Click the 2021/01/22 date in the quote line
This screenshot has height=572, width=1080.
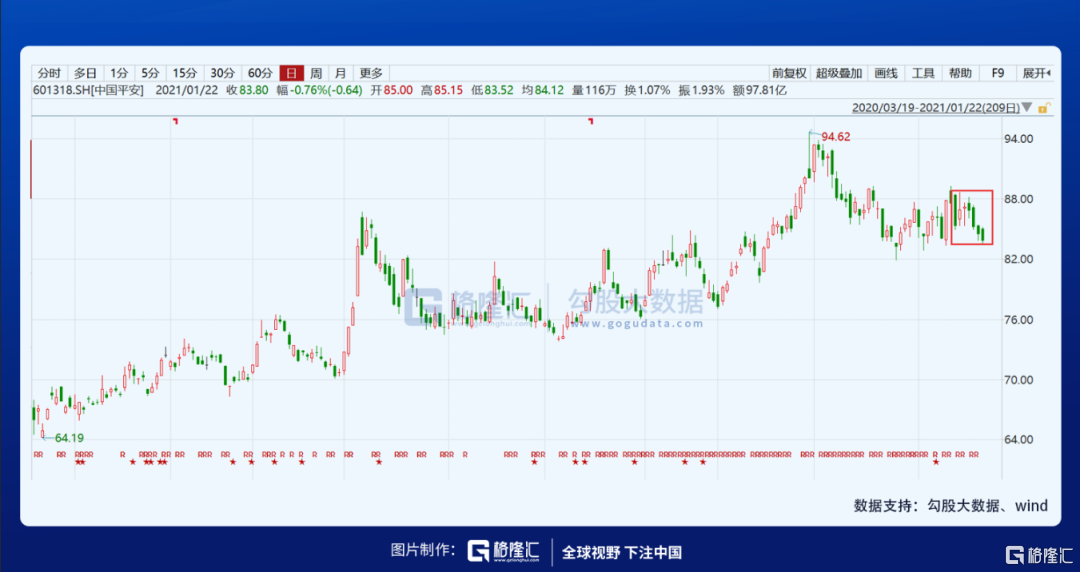pyautogui.click(x=185, y=90)
